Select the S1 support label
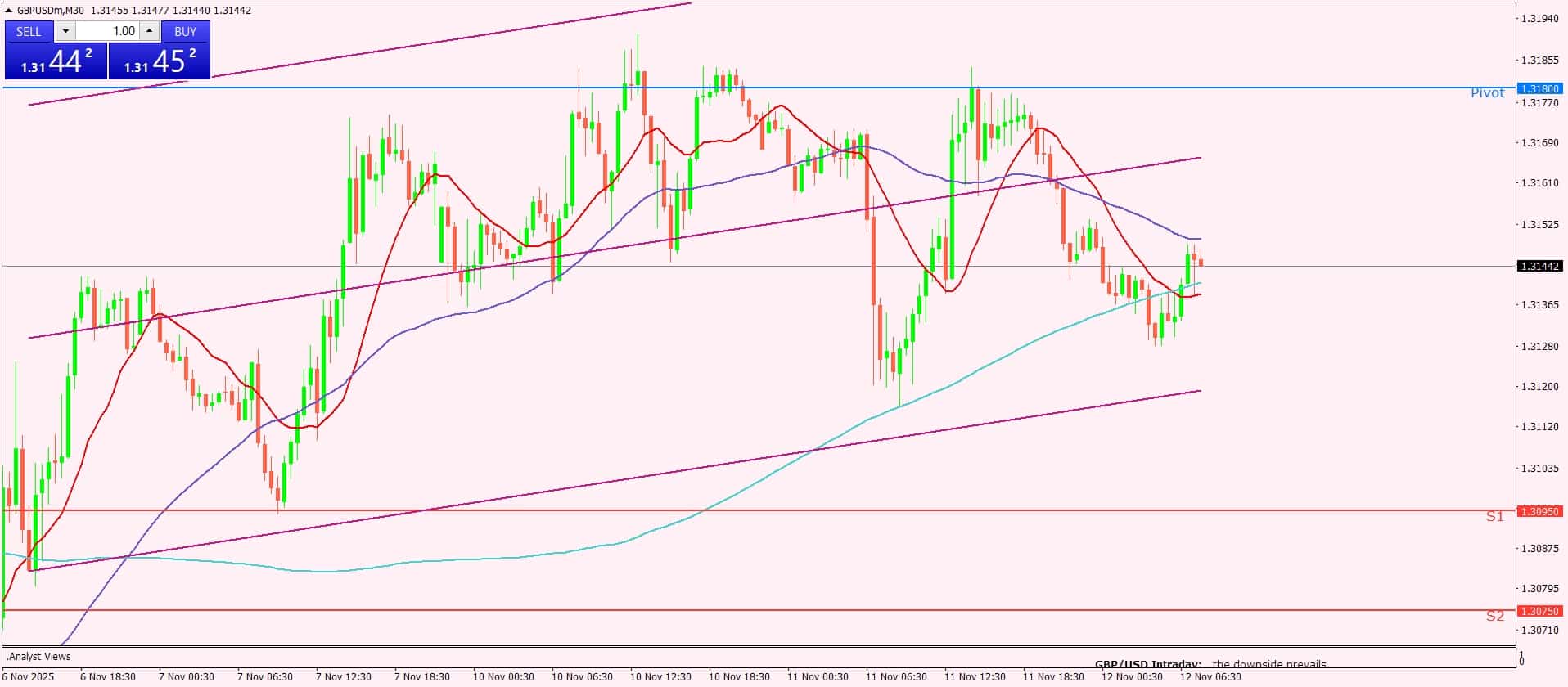The width and height of the screenshot is (1568, 687). (x=1494, y=516)
